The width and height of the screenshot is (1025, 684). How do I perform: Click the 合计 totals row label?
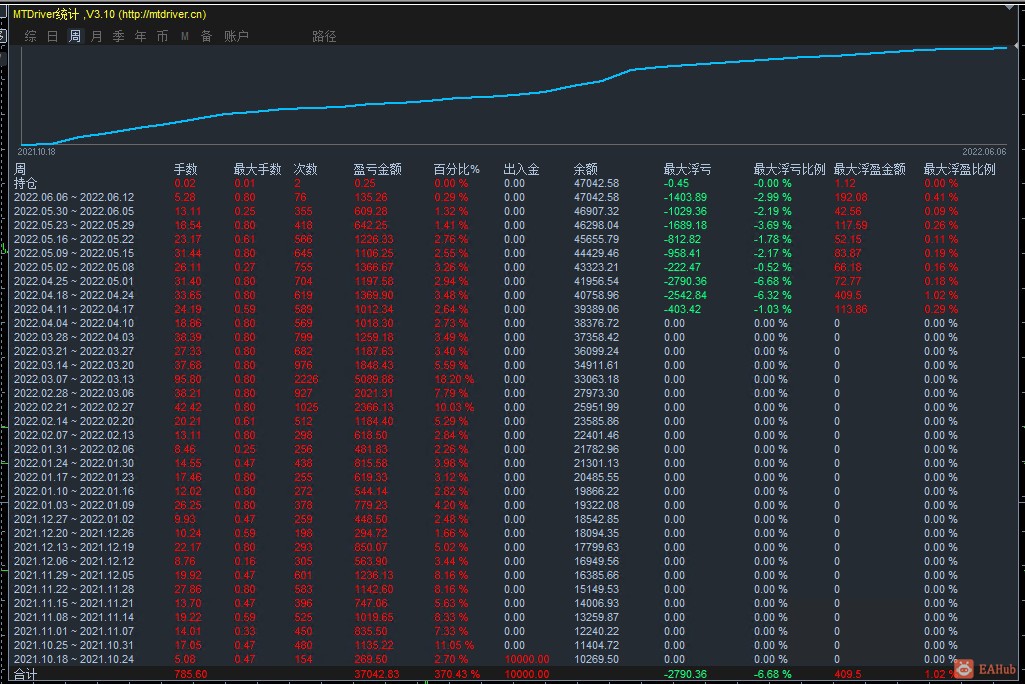tap(25, 674)
